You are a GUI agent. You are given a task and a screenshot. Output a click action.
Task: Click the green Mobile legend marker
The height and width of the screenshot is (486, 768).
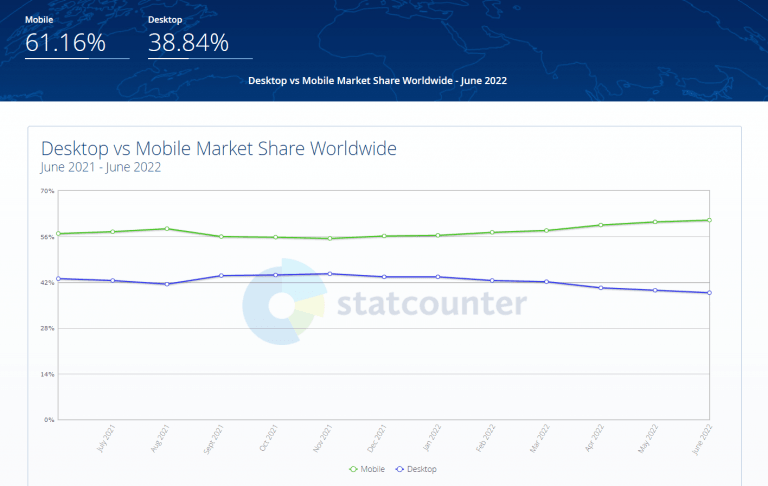(x=354, y=468)
